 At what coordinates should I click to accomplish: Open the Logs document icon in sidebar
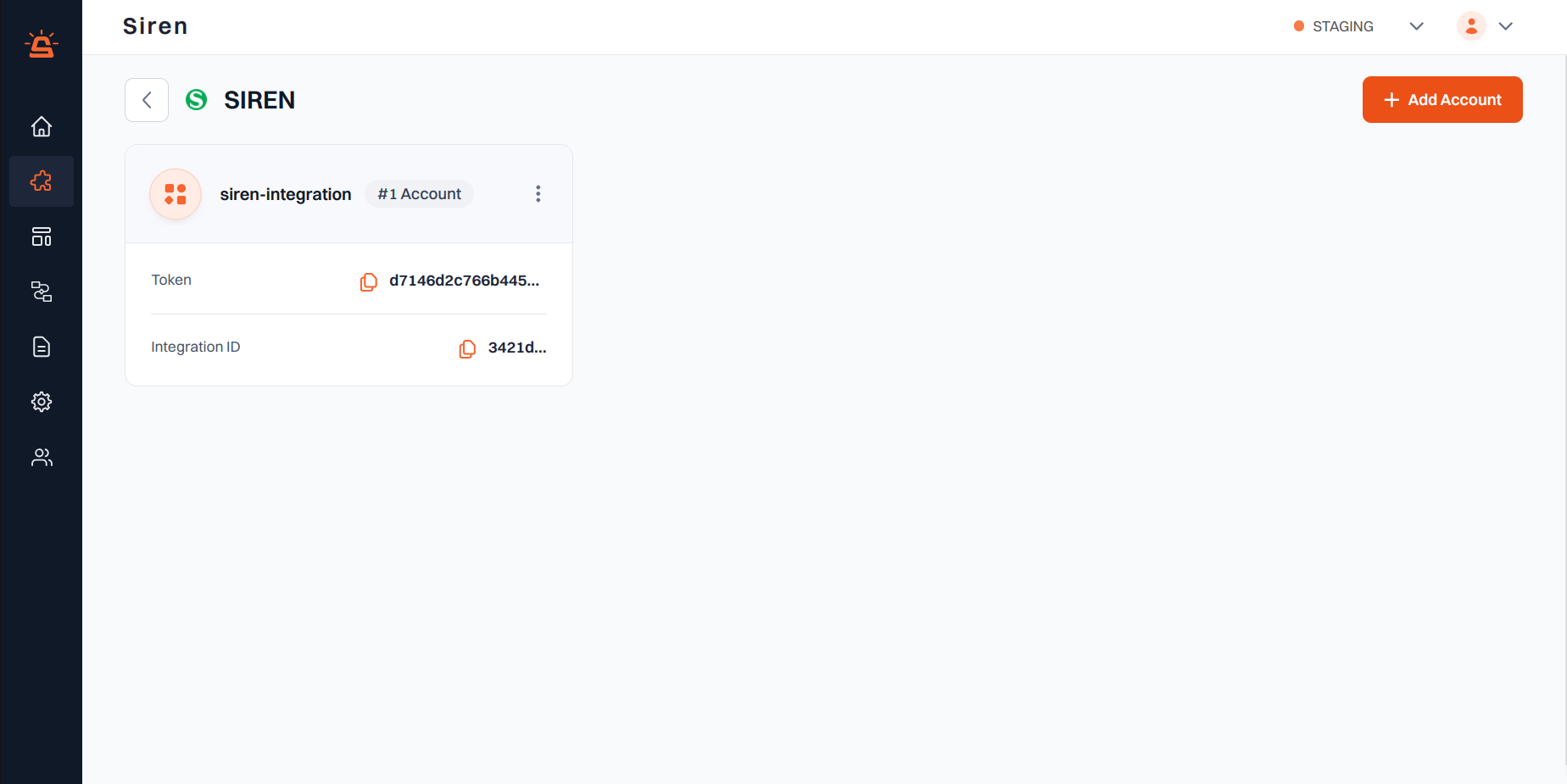tap(41, 347)
